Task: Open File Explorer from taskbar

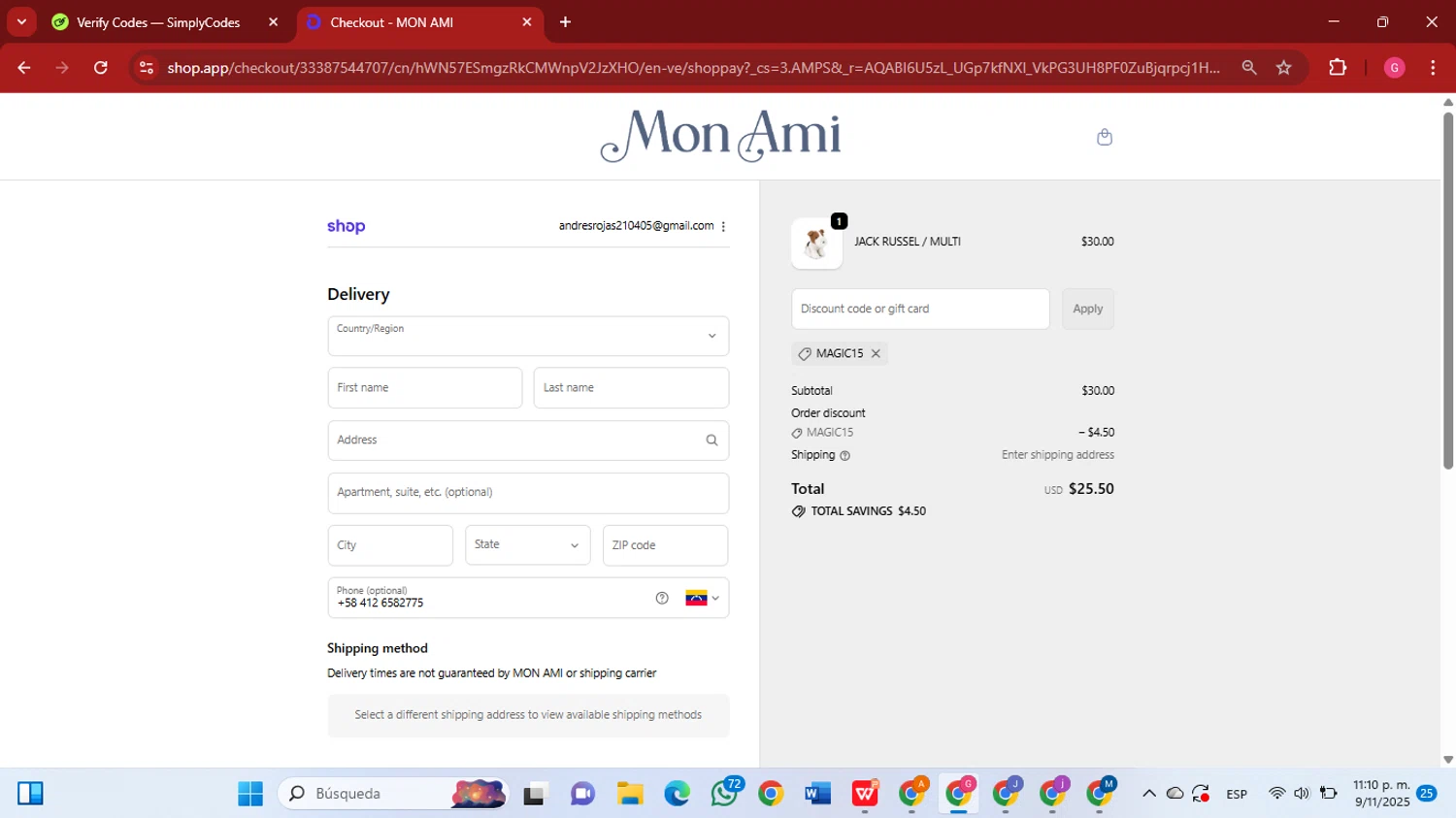Action: [x=630, y=794]
